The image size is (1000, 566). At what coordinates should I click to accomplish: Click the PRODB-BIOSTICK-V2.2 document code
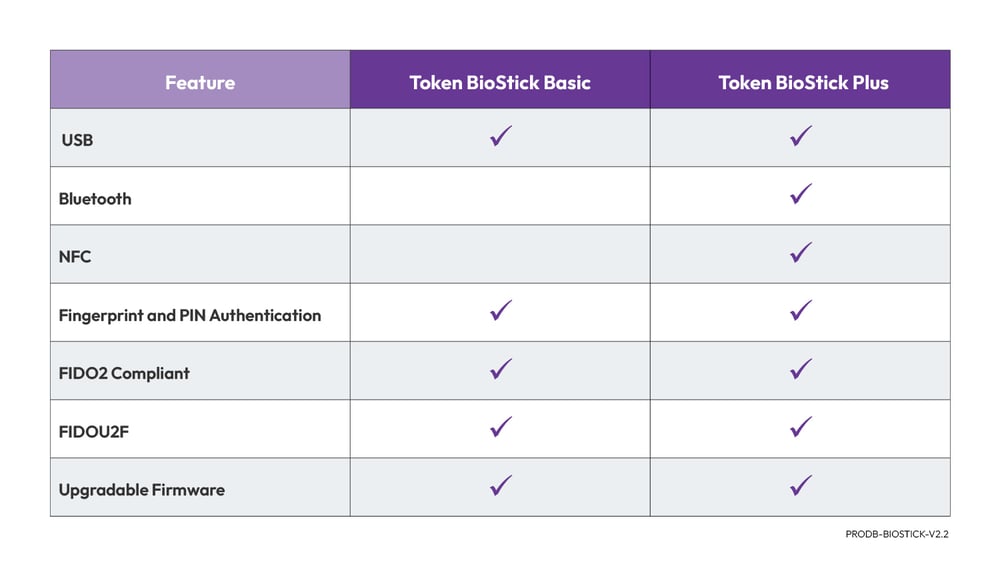point(896,534)
